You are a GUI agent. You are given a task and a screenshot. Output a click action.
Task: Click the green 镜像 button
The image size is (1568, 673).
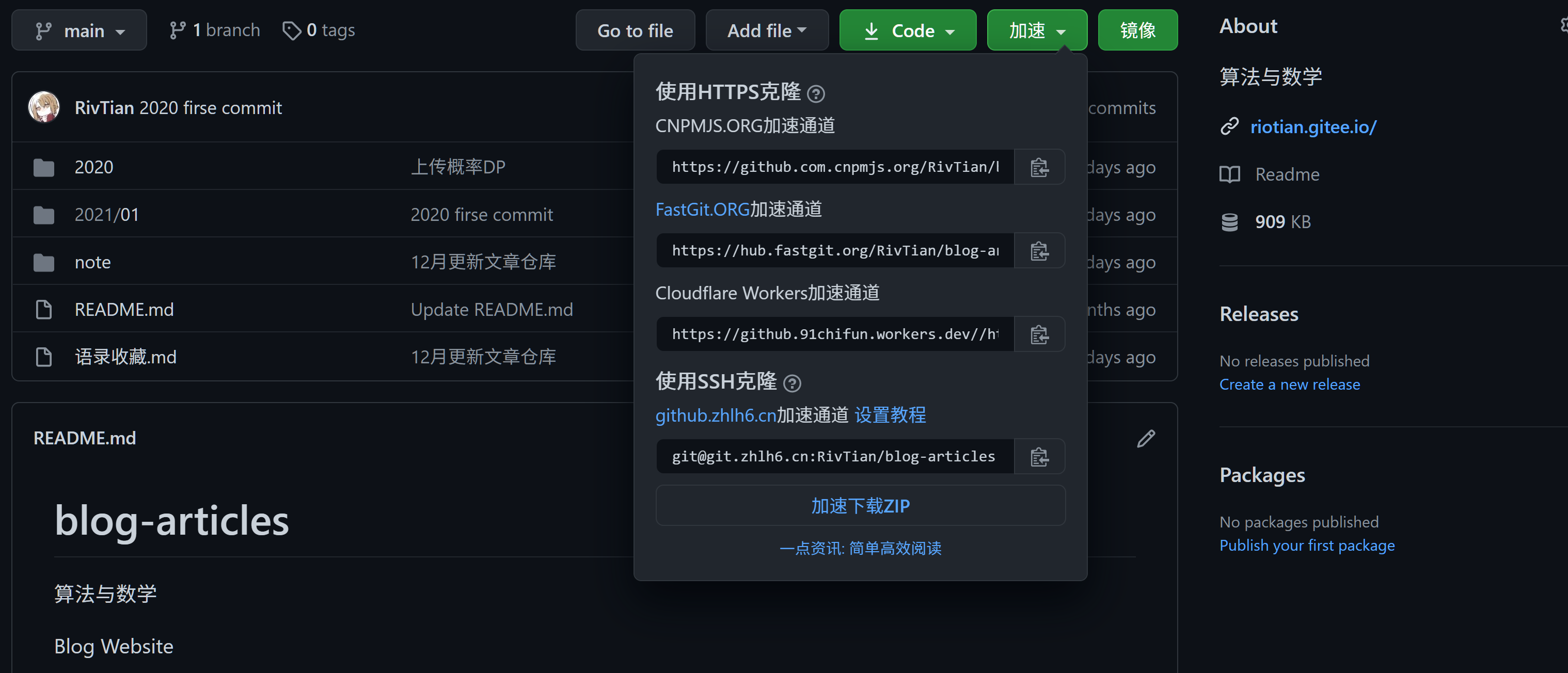[1137, 30]
